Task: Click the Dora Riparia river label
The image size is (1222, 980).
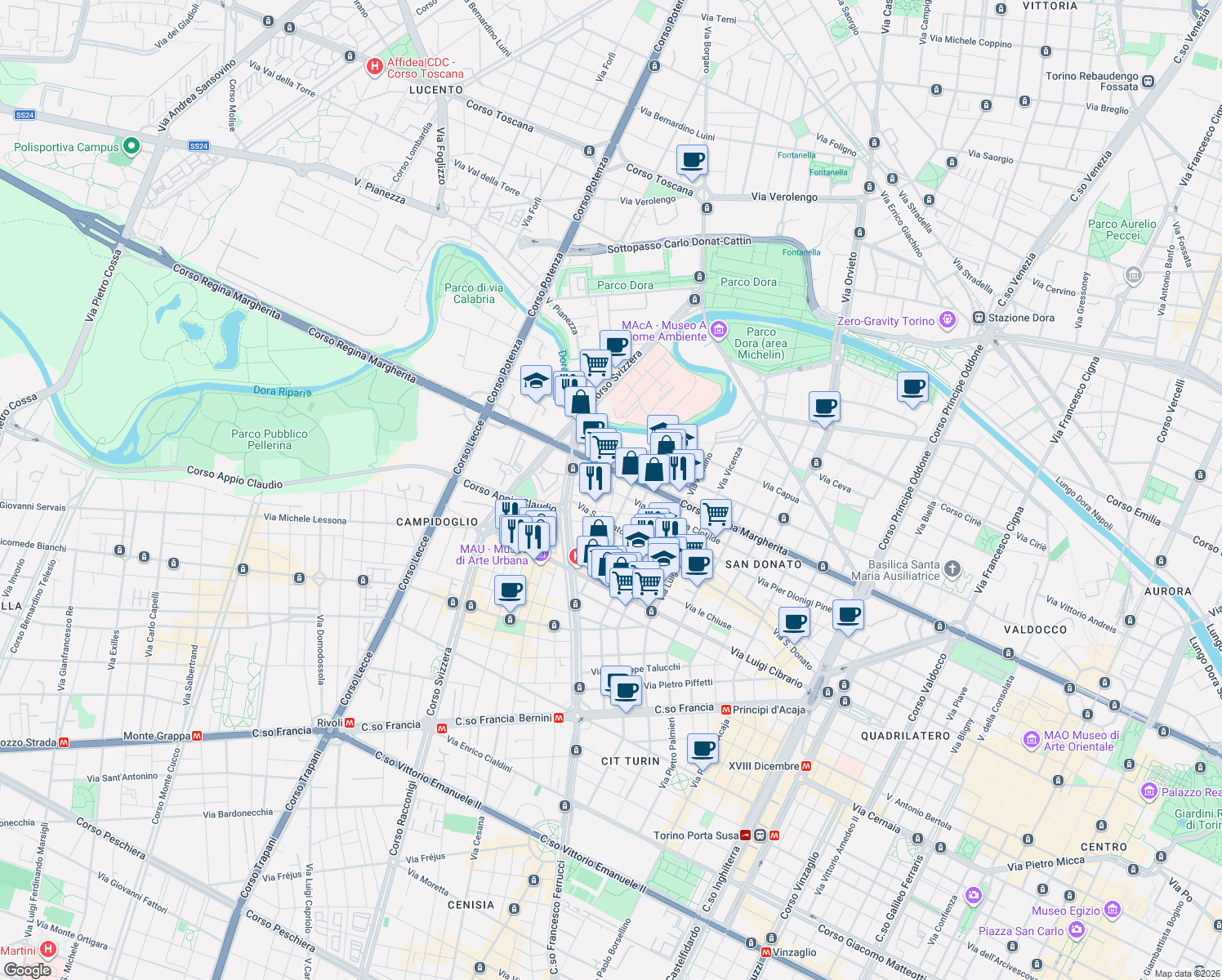Action: coord(282,391)
